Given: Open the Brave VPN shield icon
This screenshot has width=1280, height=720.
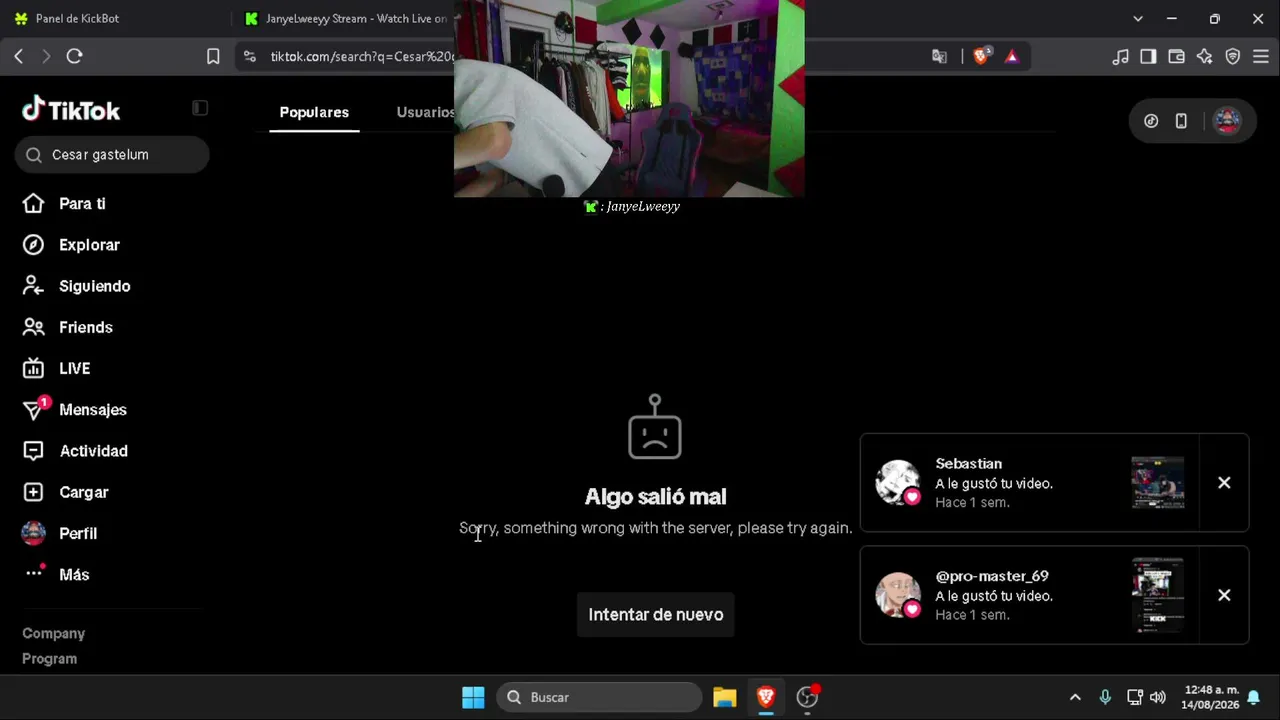Looking at the screenshot, I should 1233,57.
